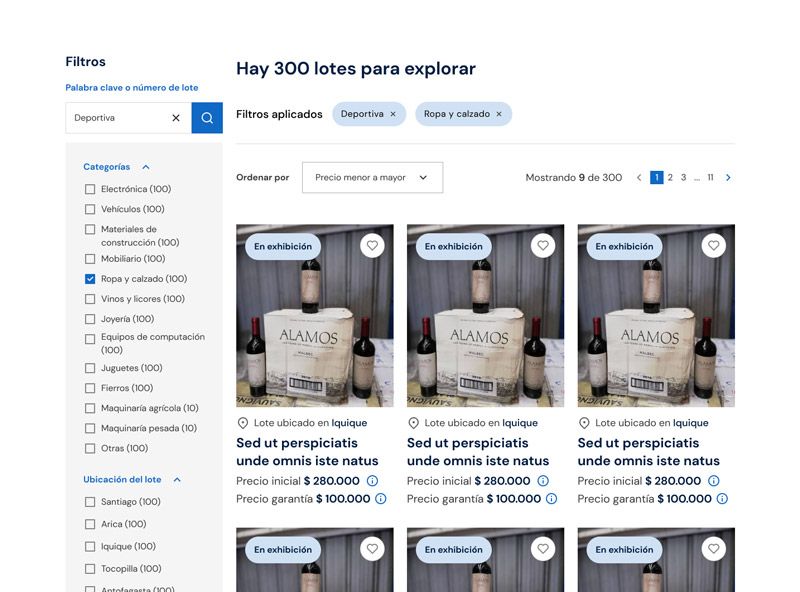Screen dimensions: 800x592
Task: Clear the Deportiva keyword in search field
Action: [176, 118]
